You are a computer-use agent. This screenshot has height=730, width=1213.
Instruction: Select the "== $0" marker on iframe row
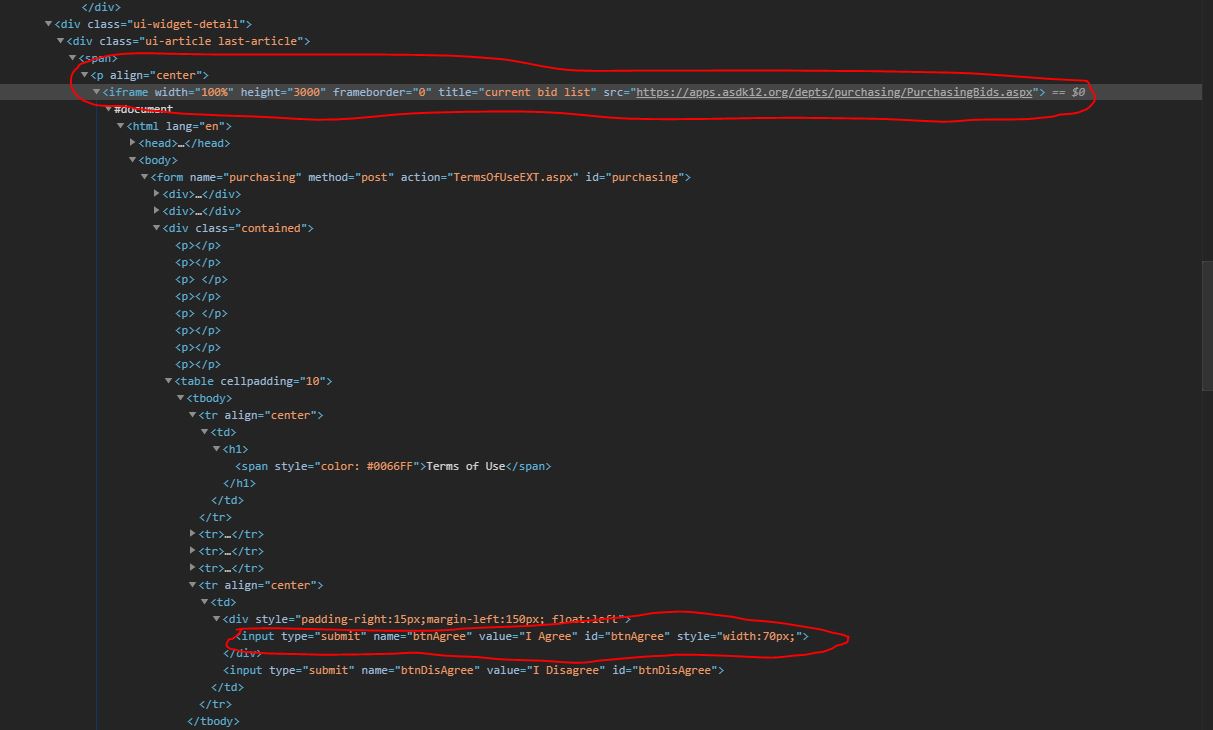pyautogui.click(x=1068, y=92)
